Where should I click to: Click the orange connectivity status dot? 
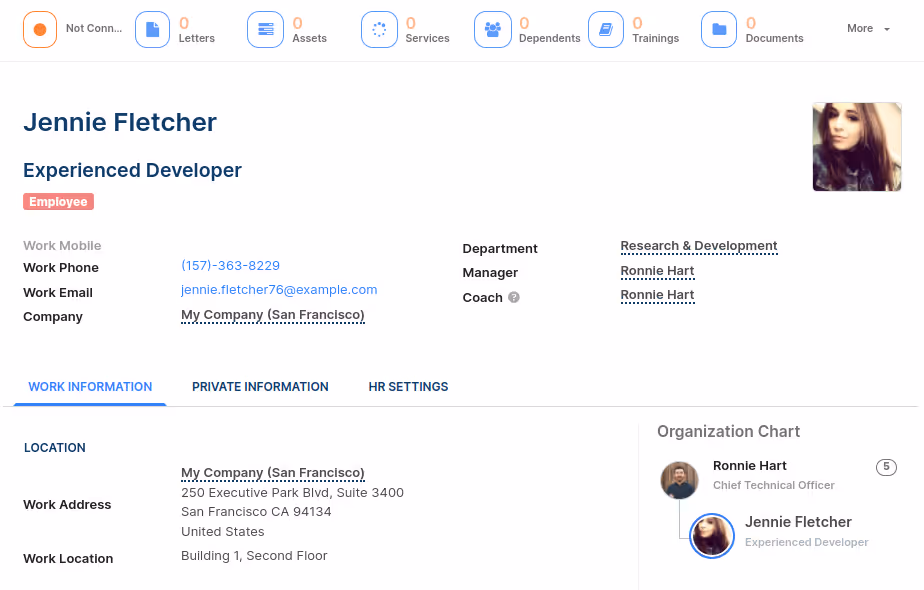(39, 28)
